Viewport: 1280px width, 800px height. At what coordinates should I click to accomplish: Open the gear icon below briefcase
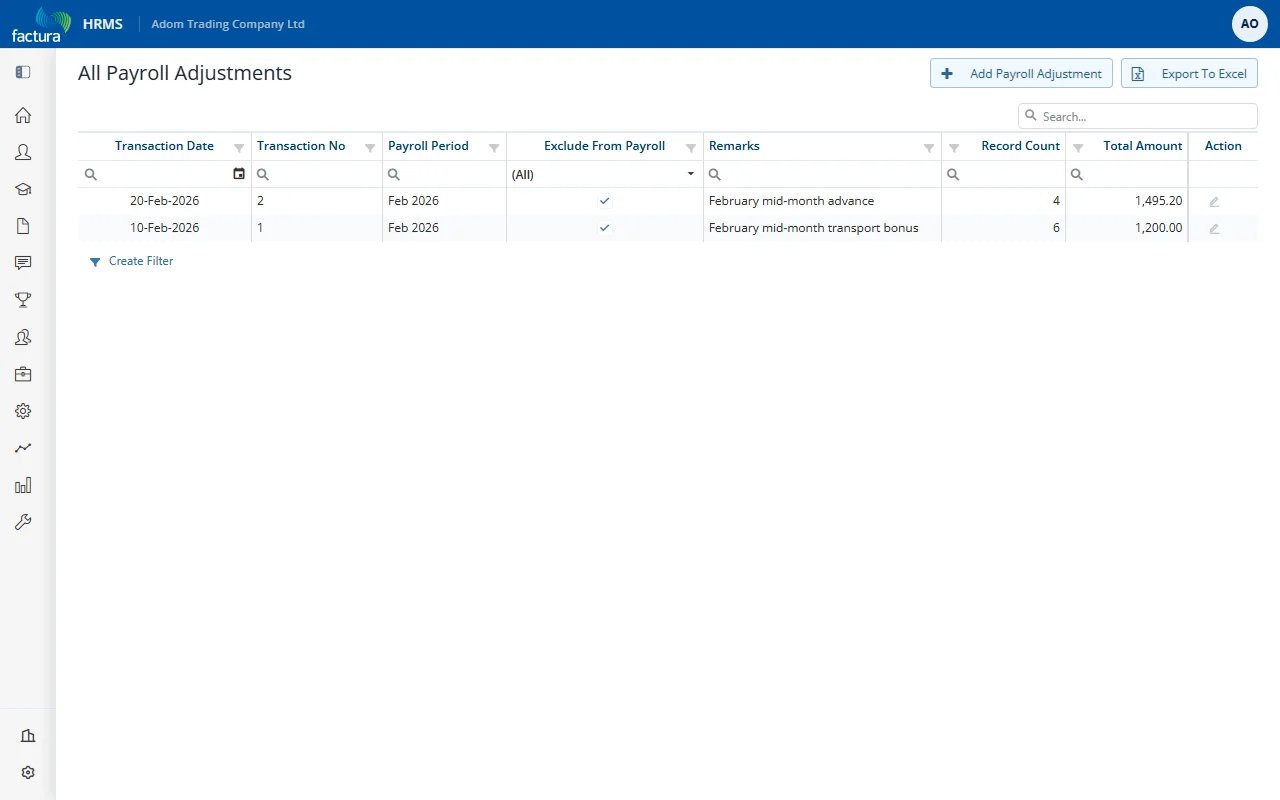[x=23, y=411]
